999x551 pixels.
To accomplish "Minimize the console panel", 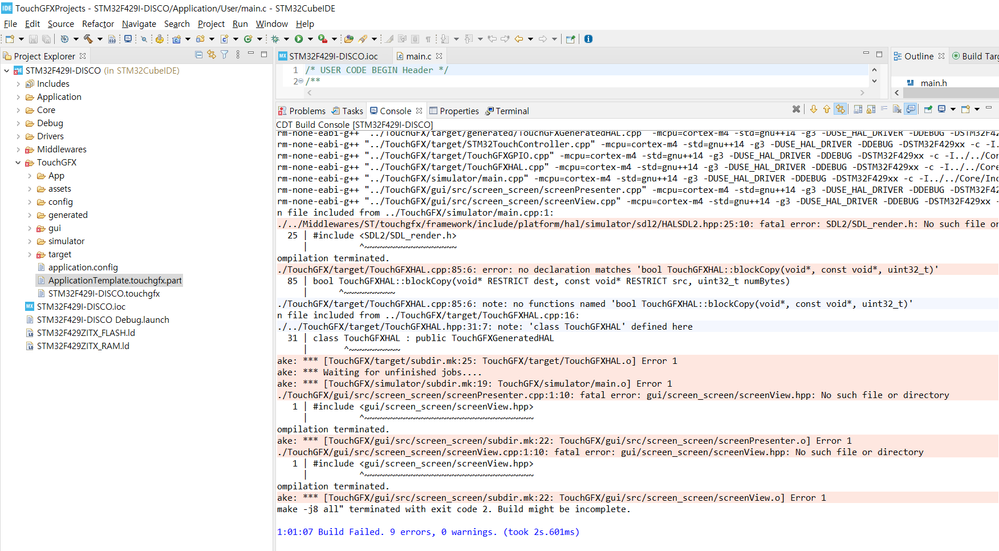I will click(x=989, y=108).
